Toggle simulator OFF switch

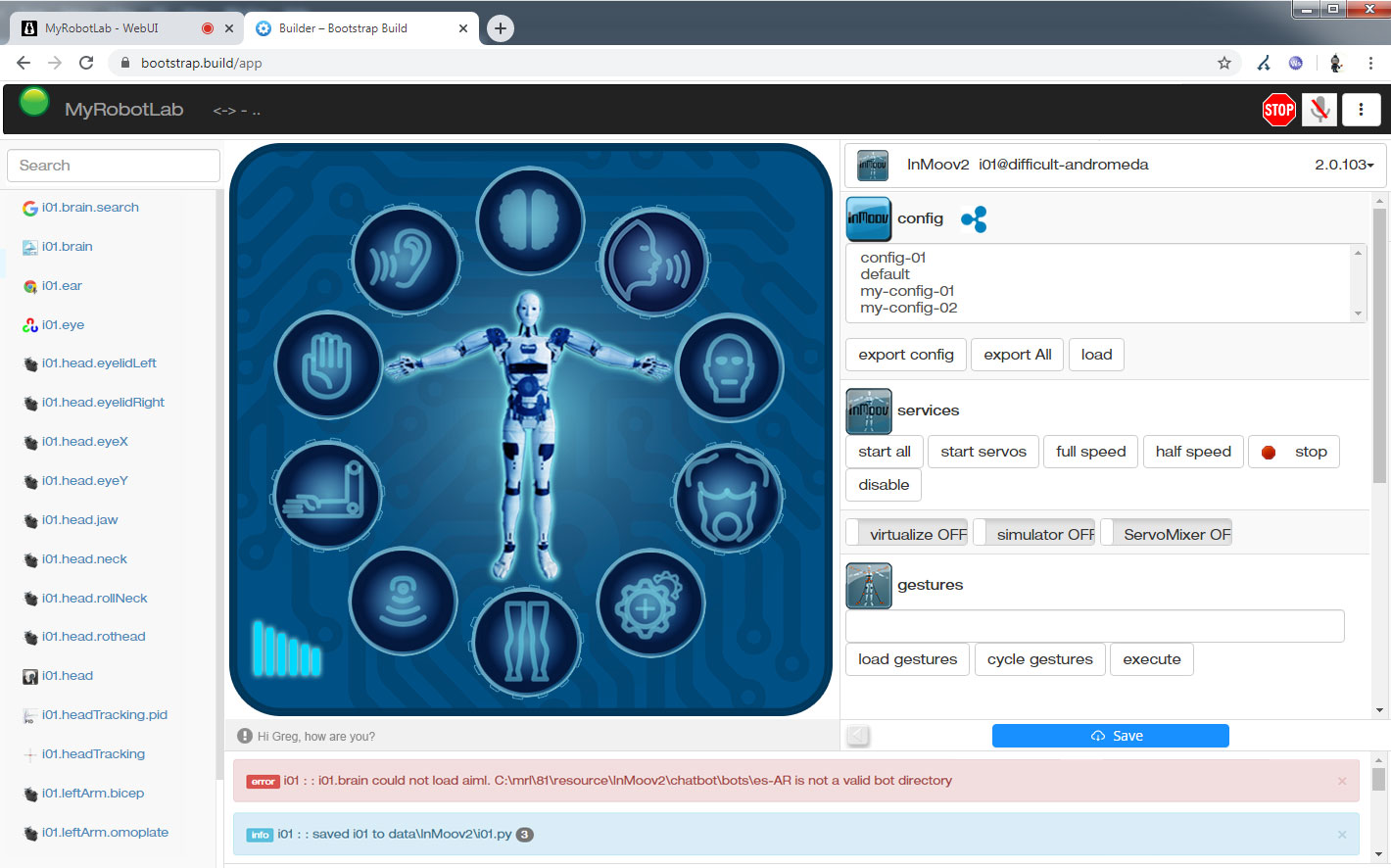1033,534
